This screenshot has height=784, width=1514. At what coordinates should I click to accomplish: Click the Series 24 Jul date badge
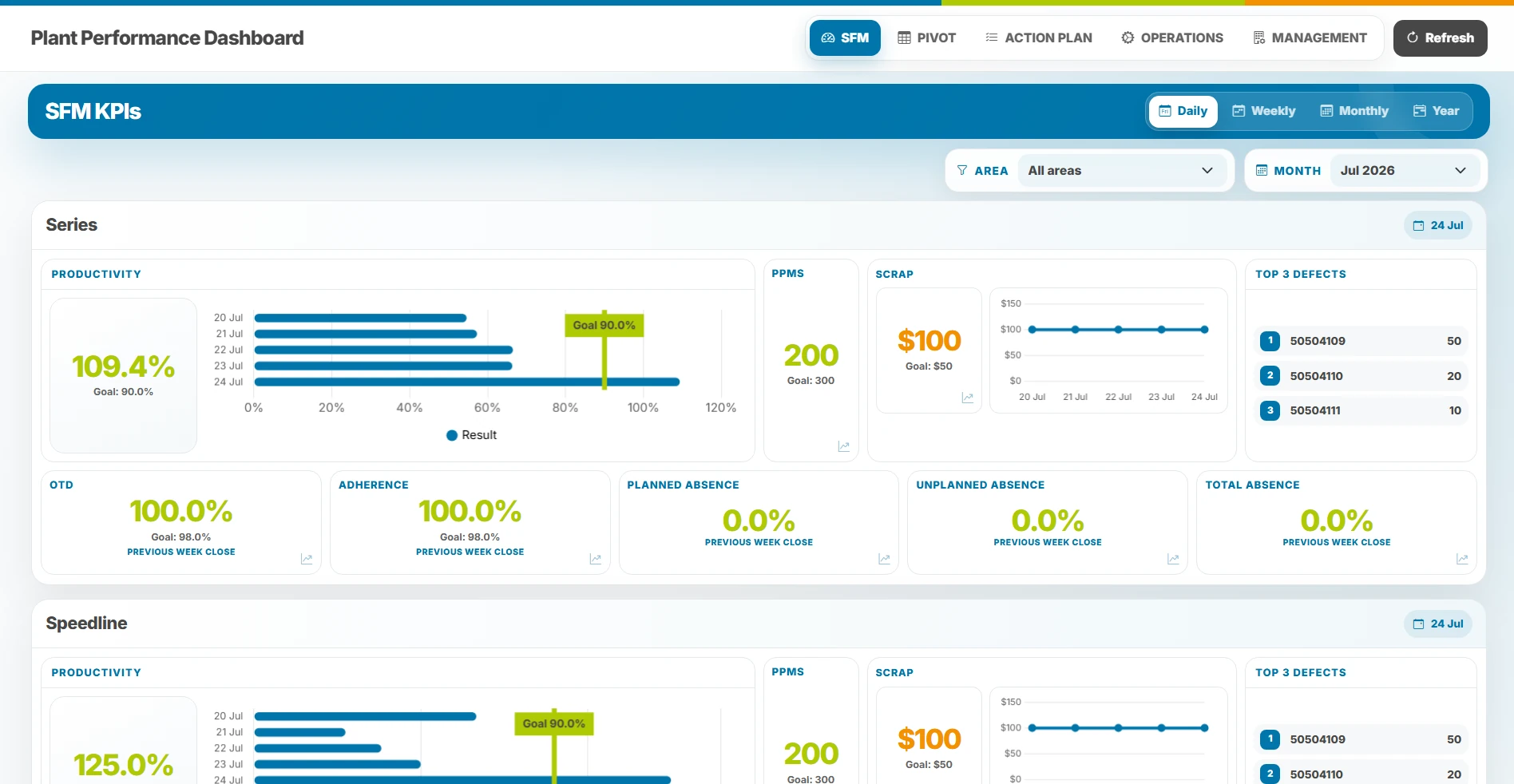tap(1438, 225)
